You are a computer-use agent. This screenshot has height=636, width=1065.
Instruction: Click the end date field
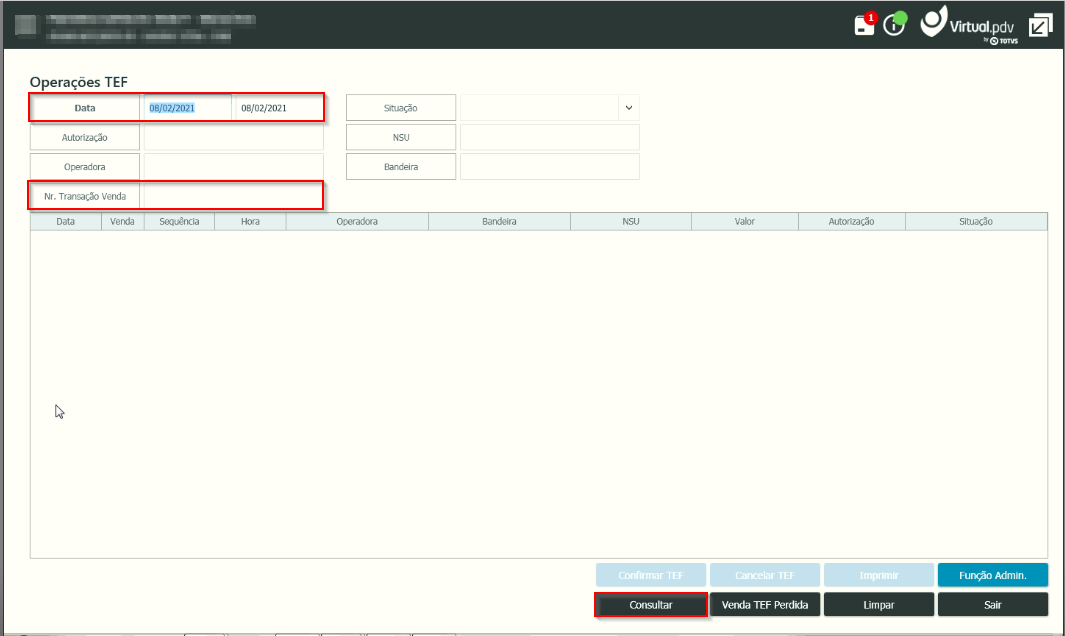click(x=278, y=108)
